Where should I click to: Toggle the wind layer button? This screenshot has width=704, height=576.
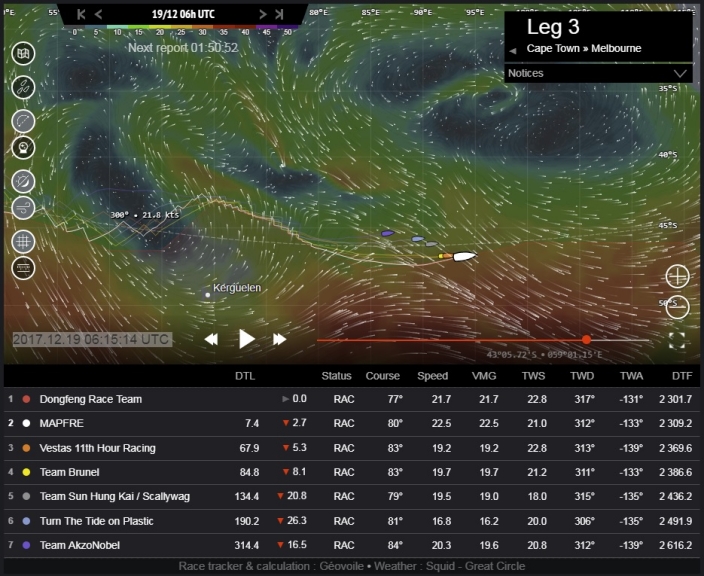click(x=23, y=208)
